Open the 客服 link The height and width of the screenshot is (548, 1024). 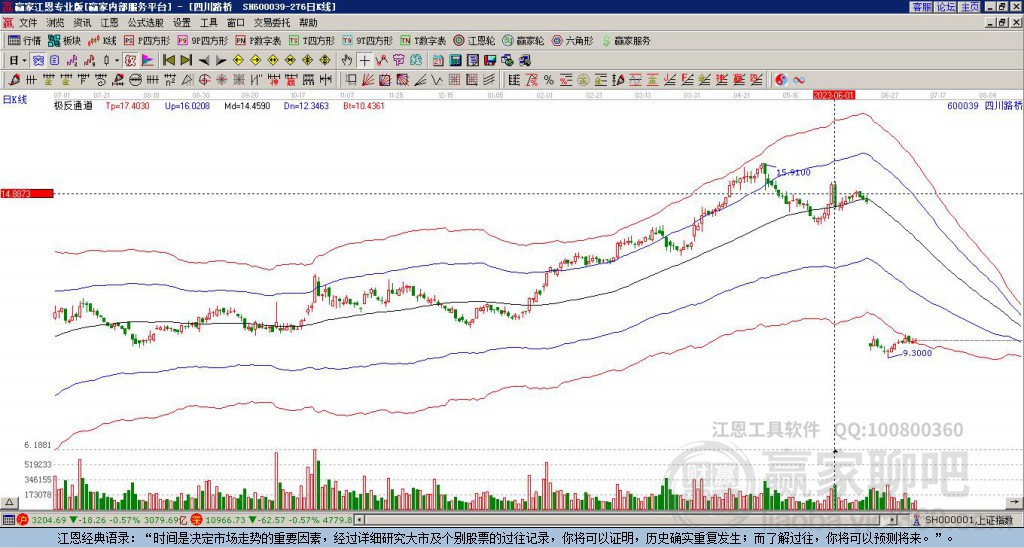[921, 7]
